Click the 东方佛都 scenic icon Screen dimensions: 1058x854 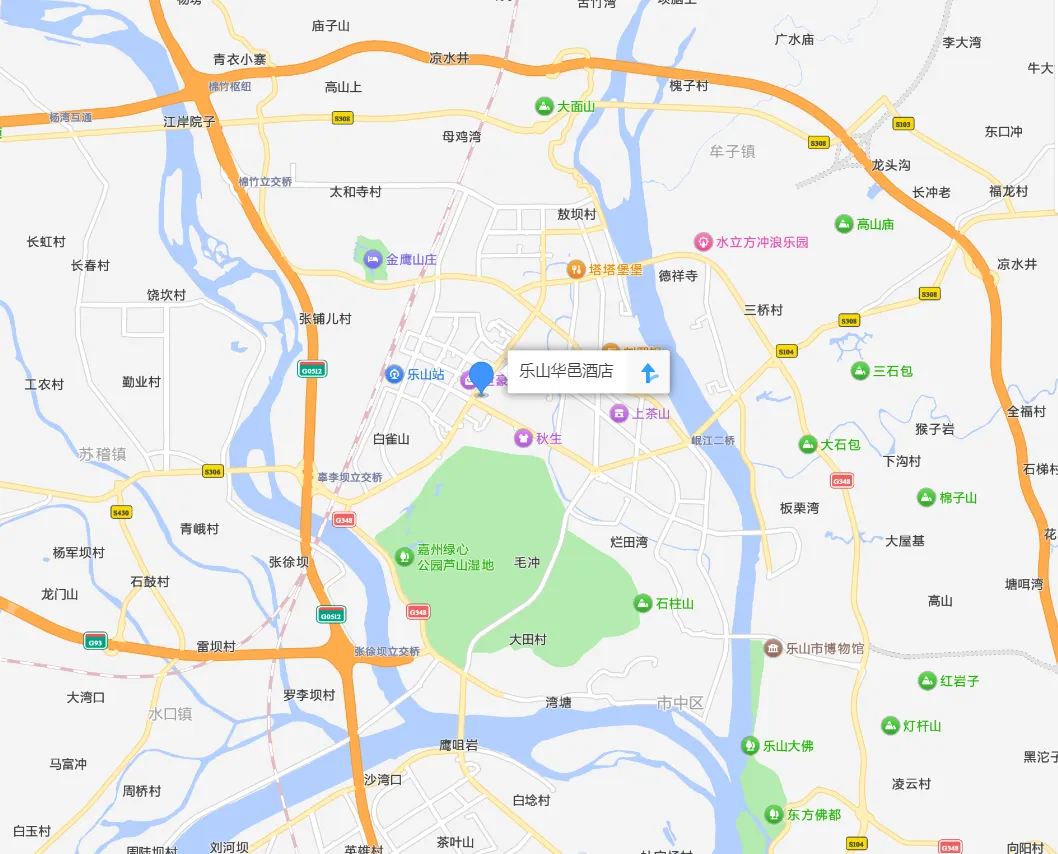click(x=773, y=814)
